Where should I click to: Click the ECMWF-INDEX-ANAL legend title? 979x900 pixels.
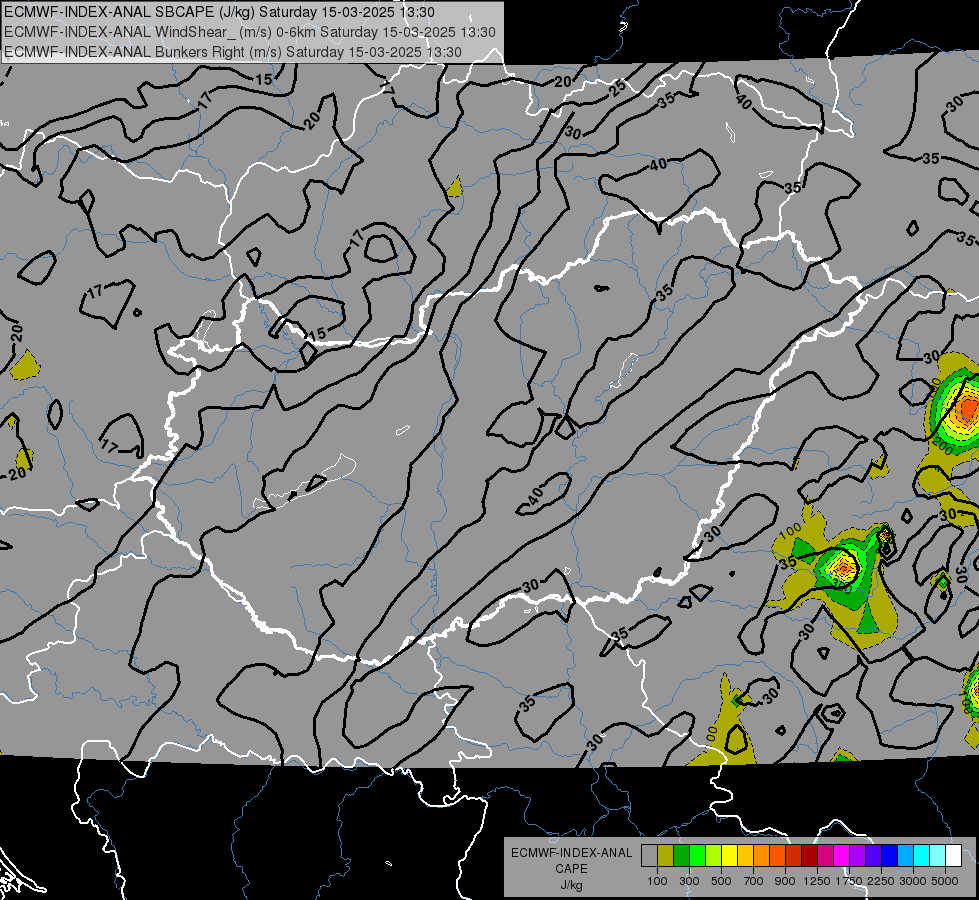click(572, 853)
